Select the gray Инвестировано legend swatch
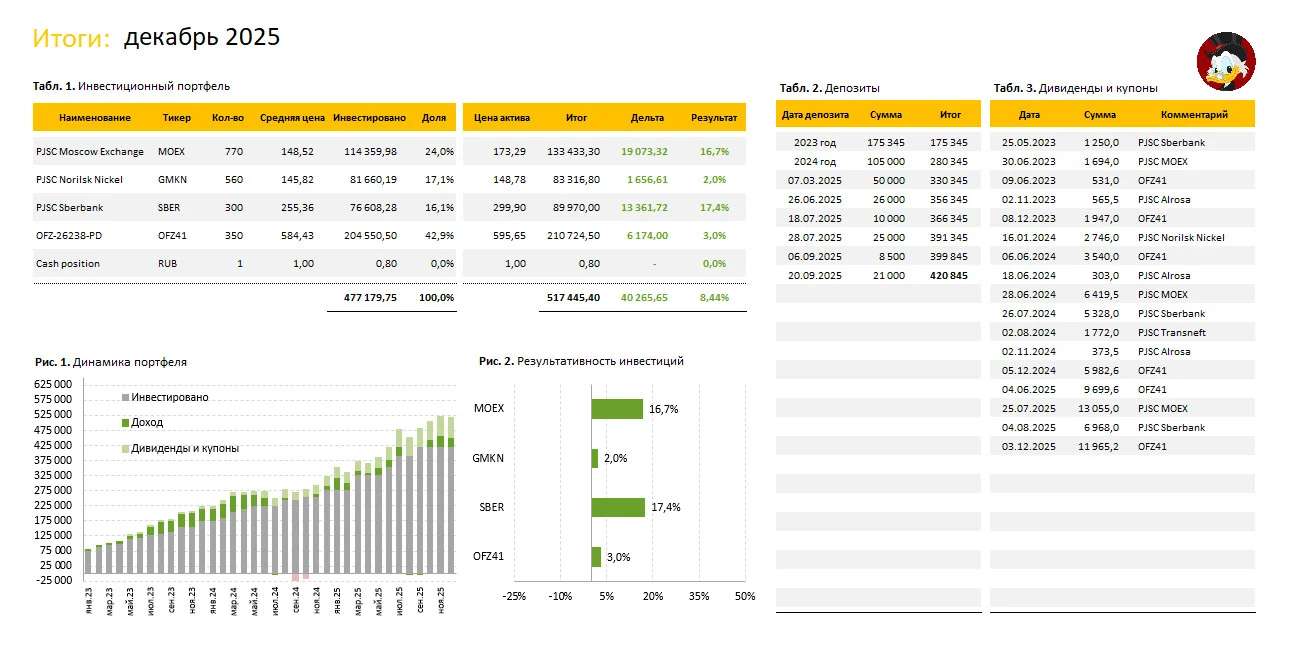Screen dimensions: 1289x660 coord(125,397)
